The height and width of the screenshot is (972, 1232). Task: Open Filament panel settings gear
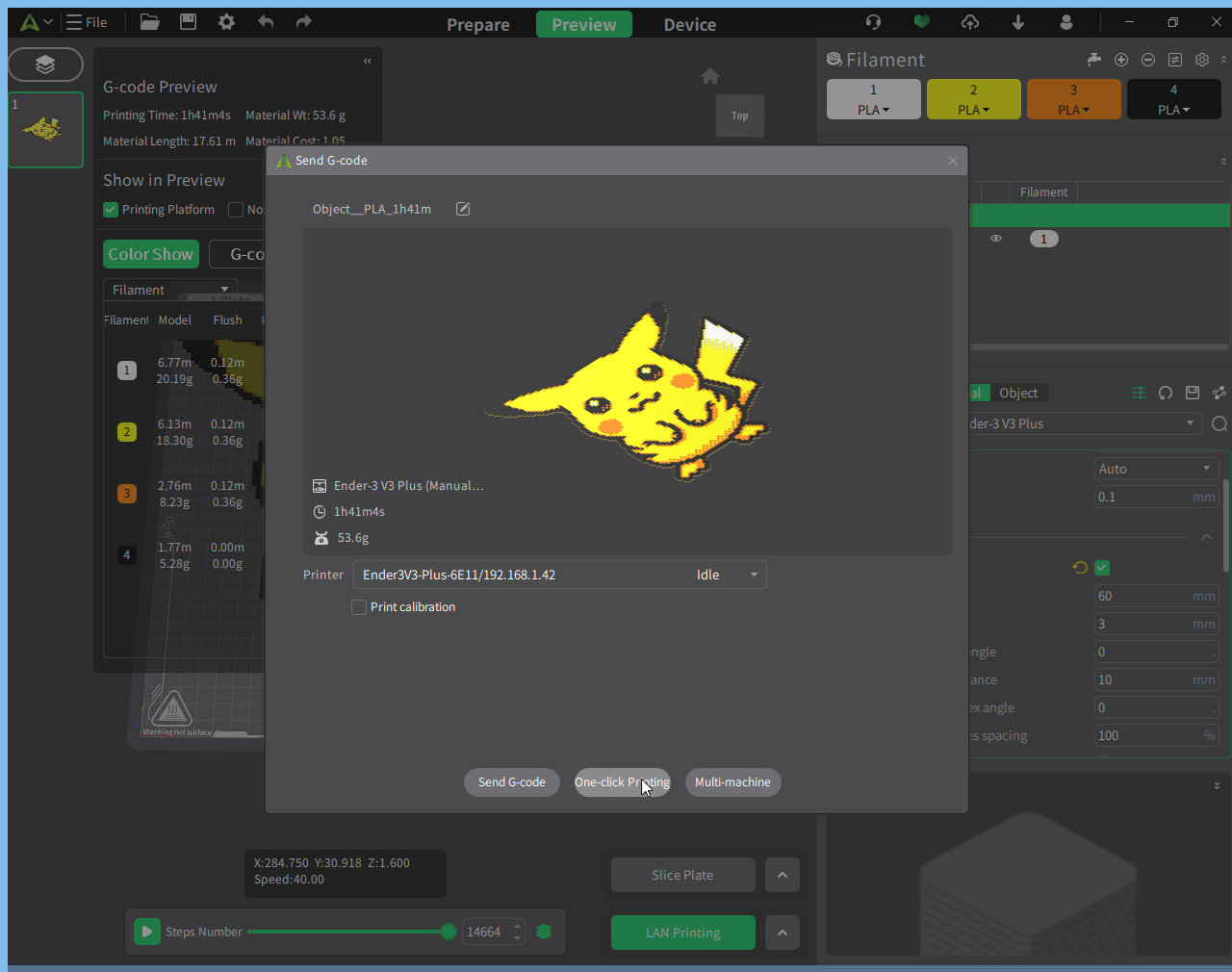1202,60
